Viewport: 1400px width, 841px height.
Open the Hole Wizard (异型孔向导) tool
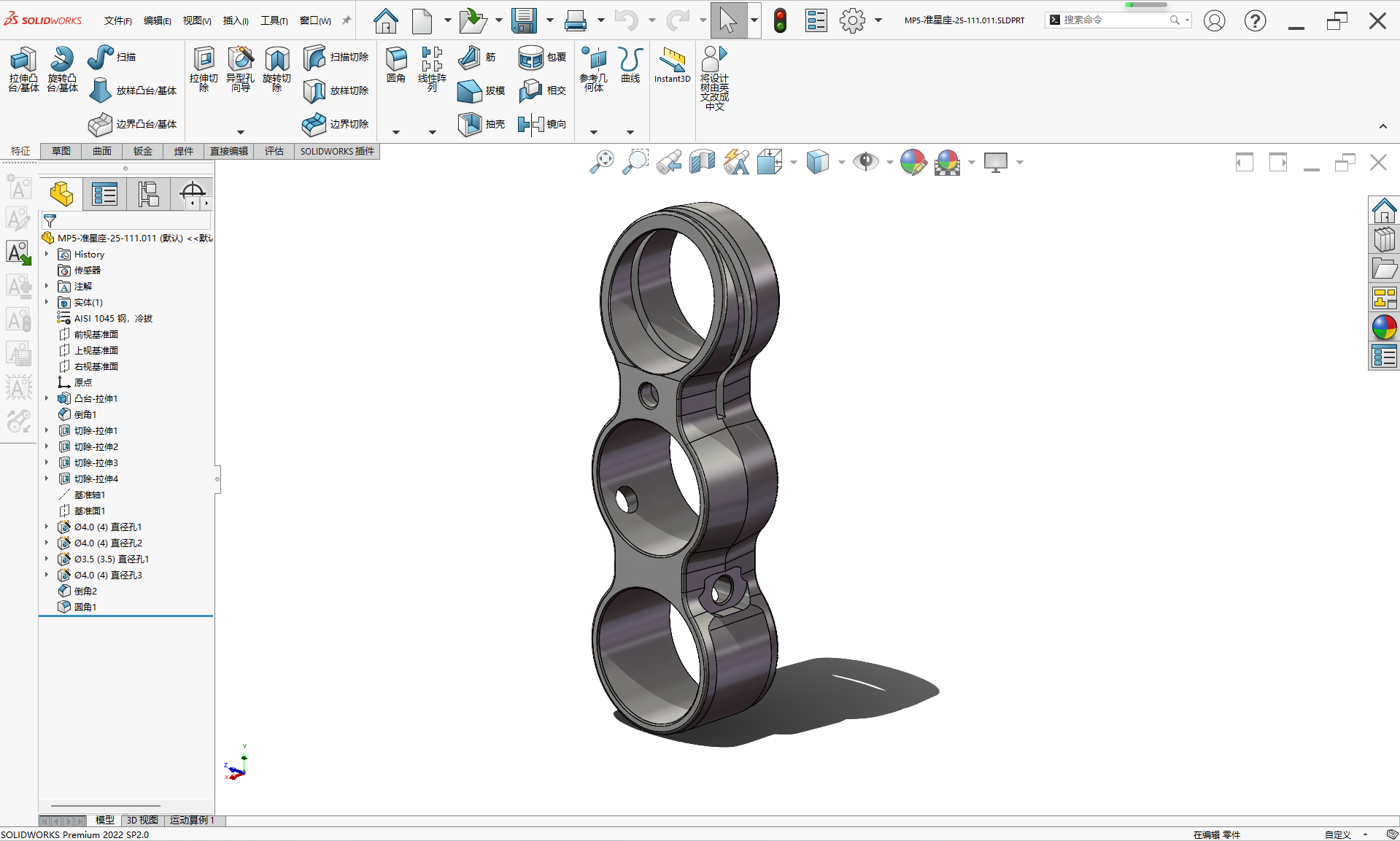(x=240, y=69)
